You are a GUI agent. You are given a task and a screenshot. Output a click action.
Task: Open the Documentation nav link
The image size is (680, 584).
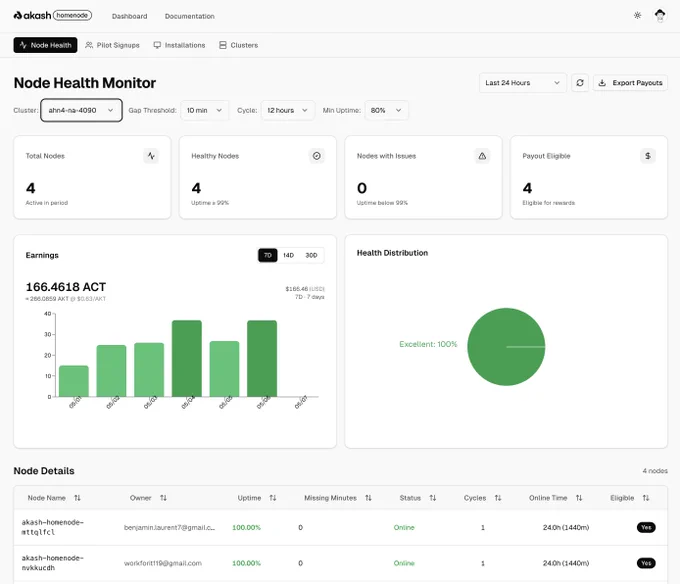190,16
